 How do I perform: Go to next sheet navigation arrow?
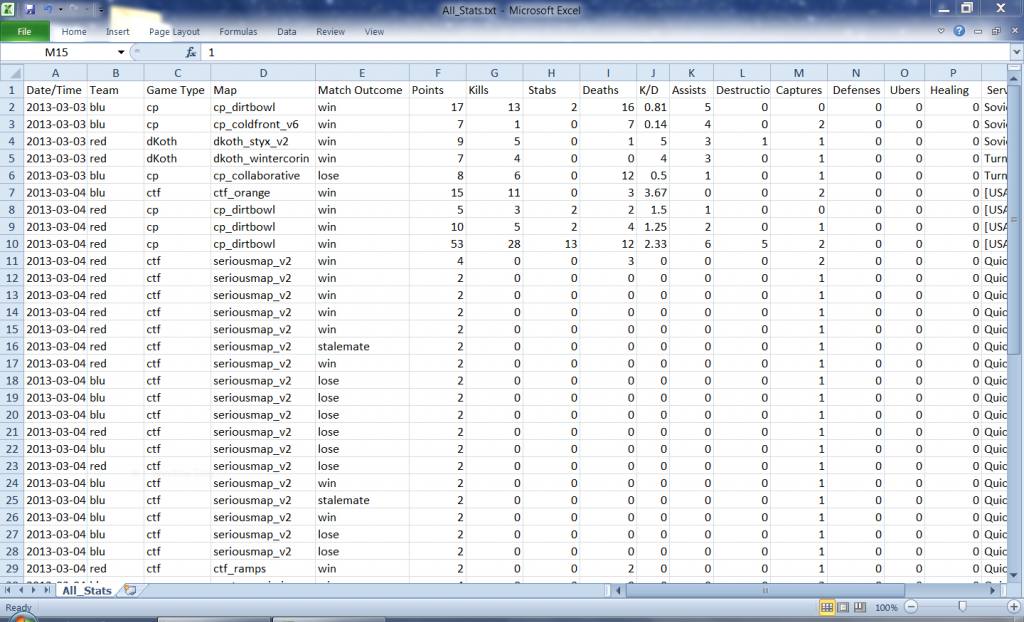click(33, 590)
